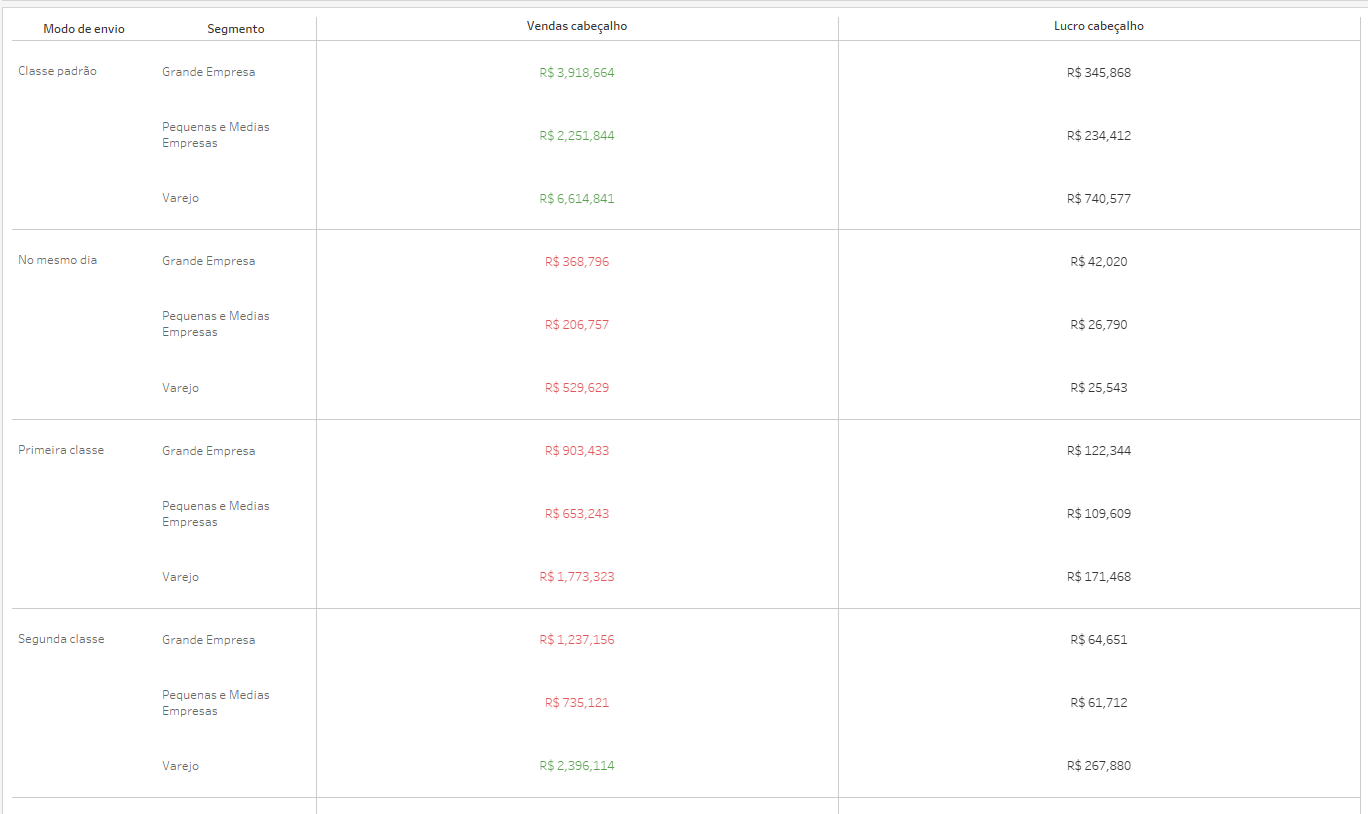
Task: Click the 'Lucro cabeçalho' column header
Action: [1099, 26]
